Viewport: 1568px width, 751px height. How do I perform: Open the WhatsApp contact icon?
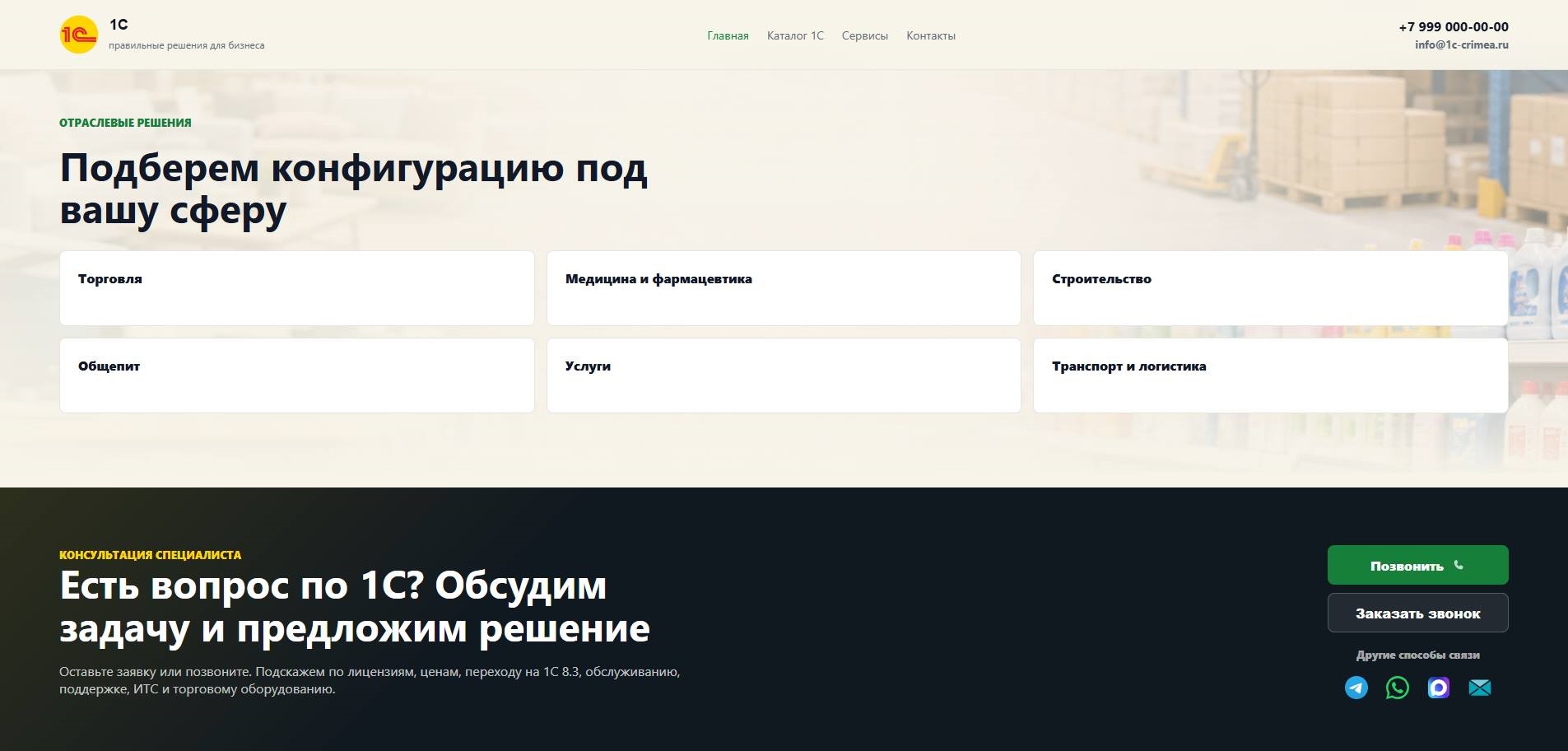(1398, 688)
